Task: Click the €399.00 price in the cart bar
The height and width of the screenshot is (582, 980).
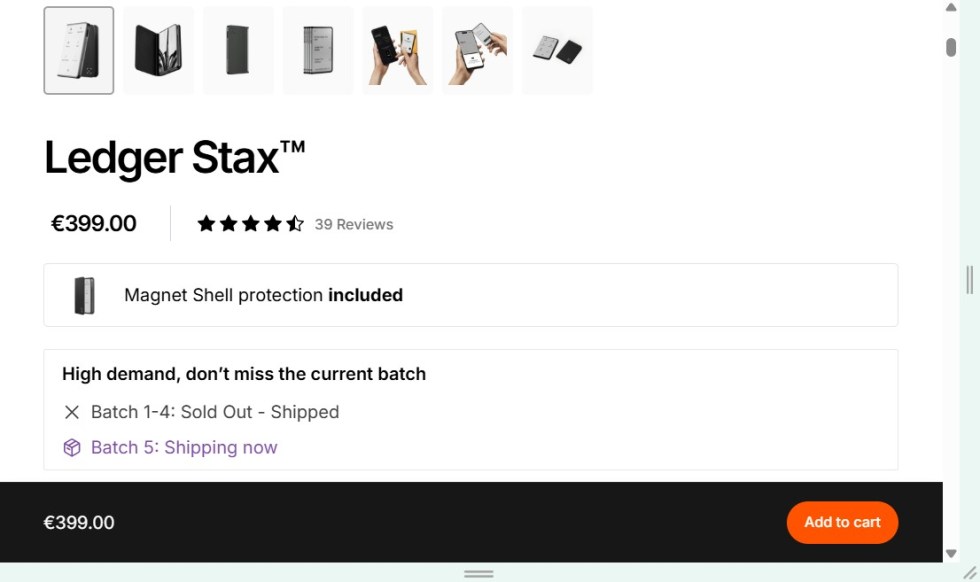Action: 79,522
